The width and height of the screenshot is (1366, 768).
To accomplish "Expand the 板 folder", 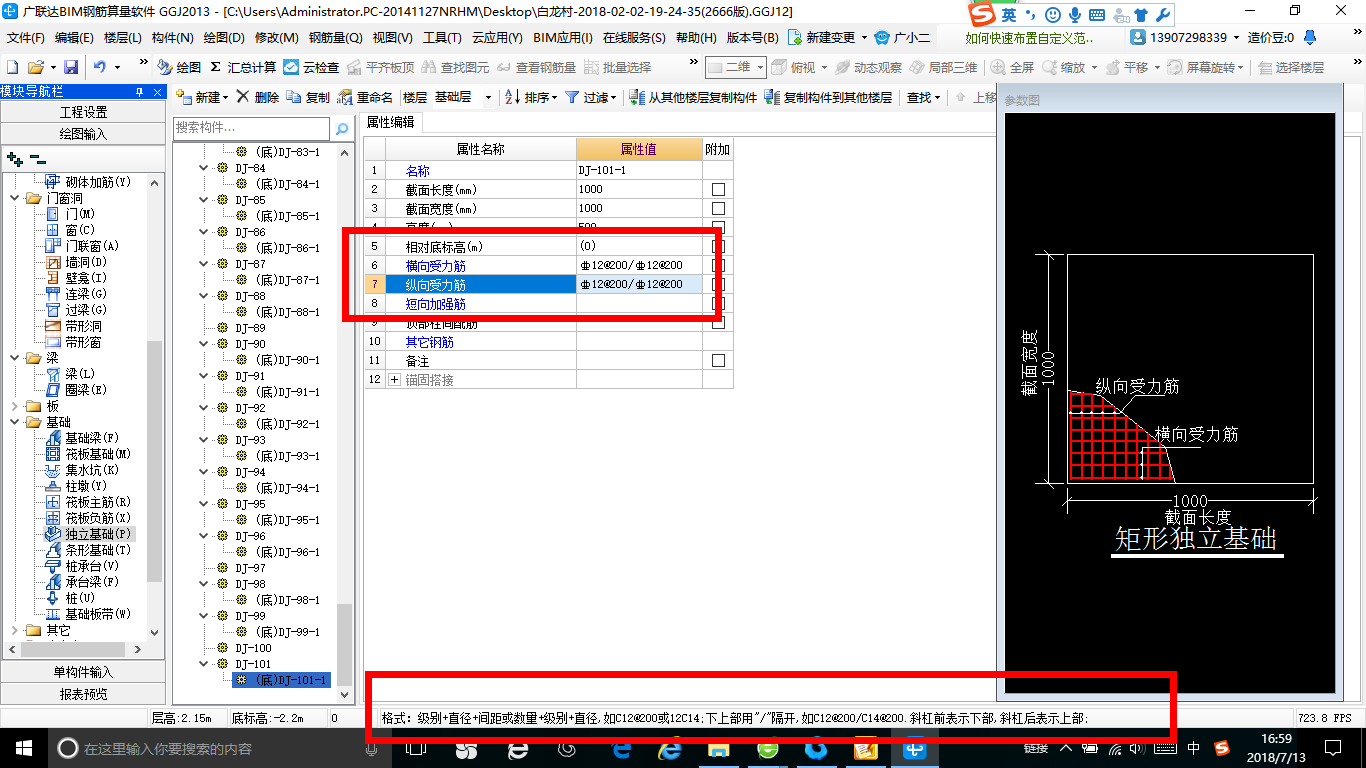I will point(15,406).
